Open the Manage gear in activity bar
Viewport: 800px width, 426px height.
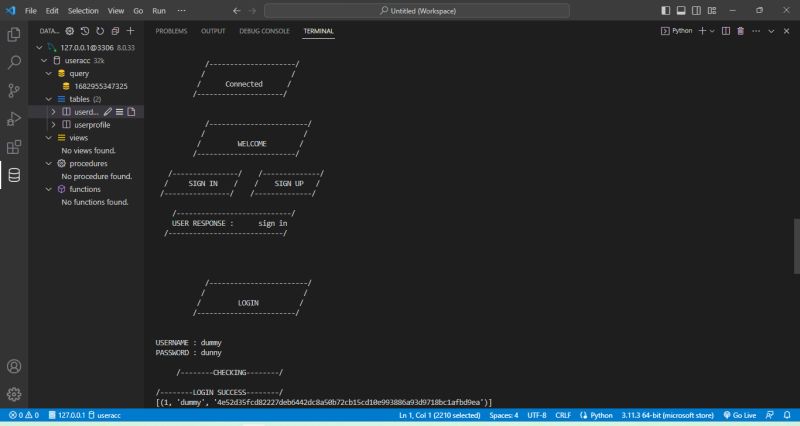pos(14,394)
